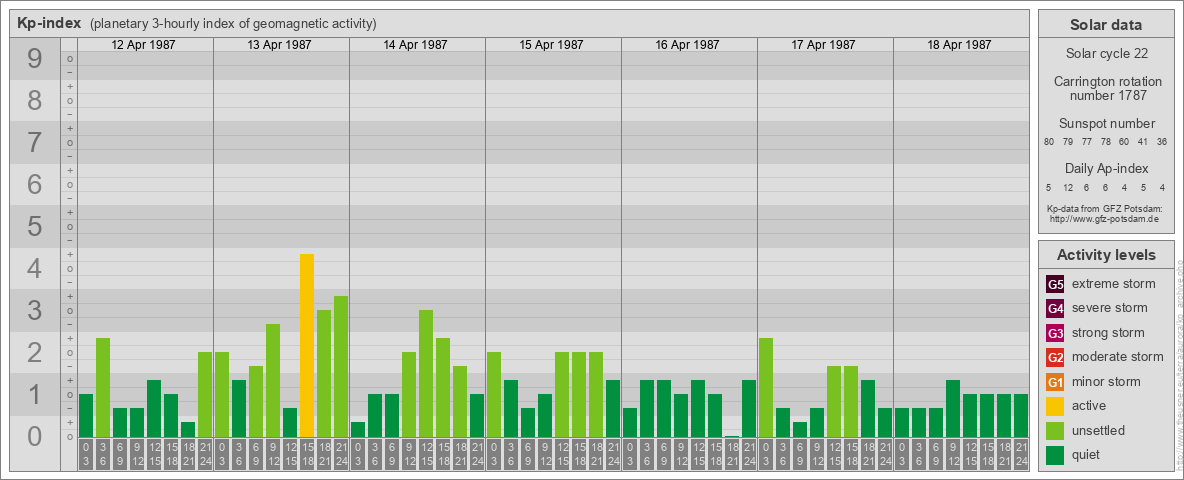
Task: Click the 12-15 bar on 14 Apr 1987
Action: click(x=426, y=373)
